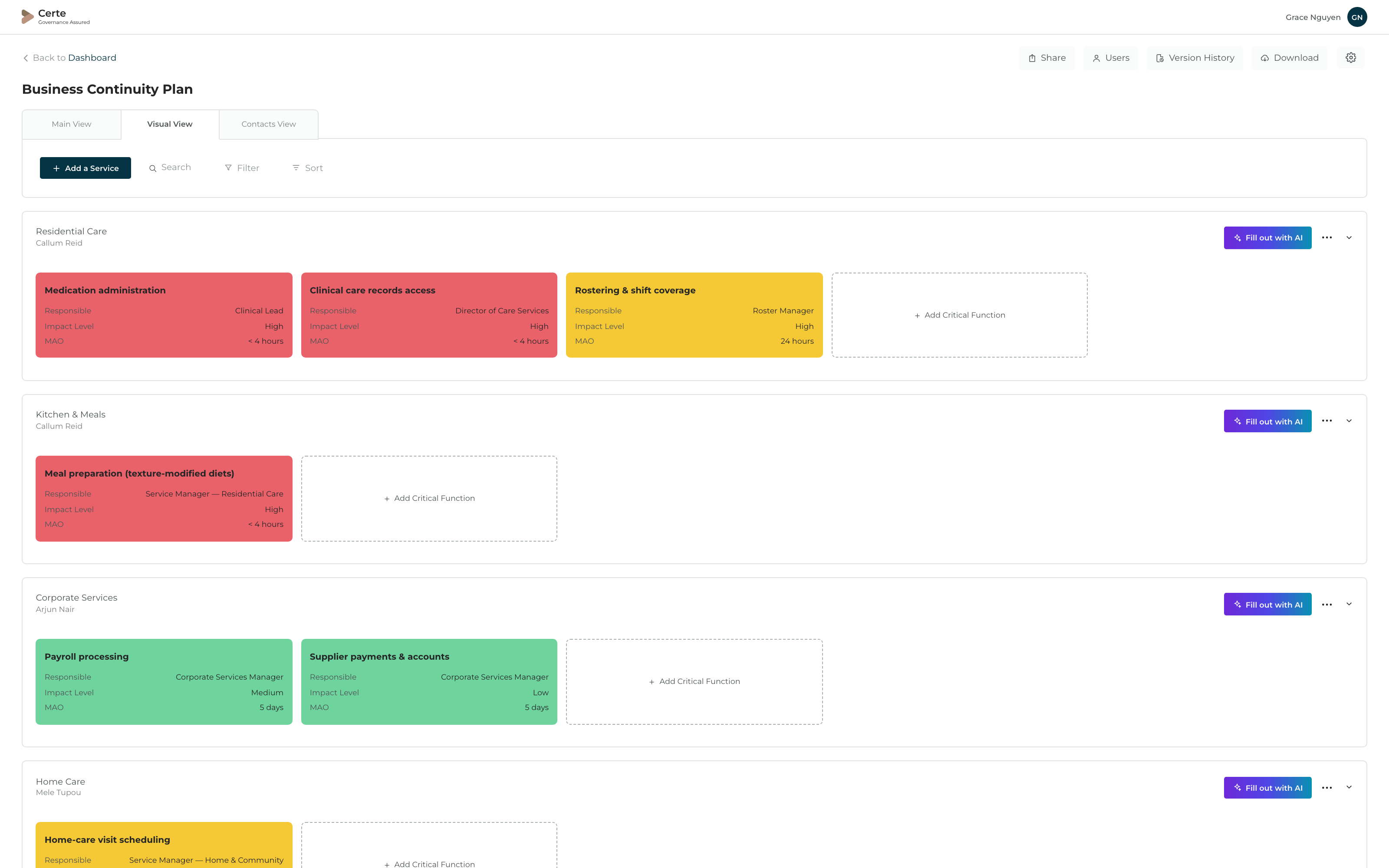Open Home-care visit scheduling card
The width and height of the screenshot is (1389, 868).
[164, 845]
